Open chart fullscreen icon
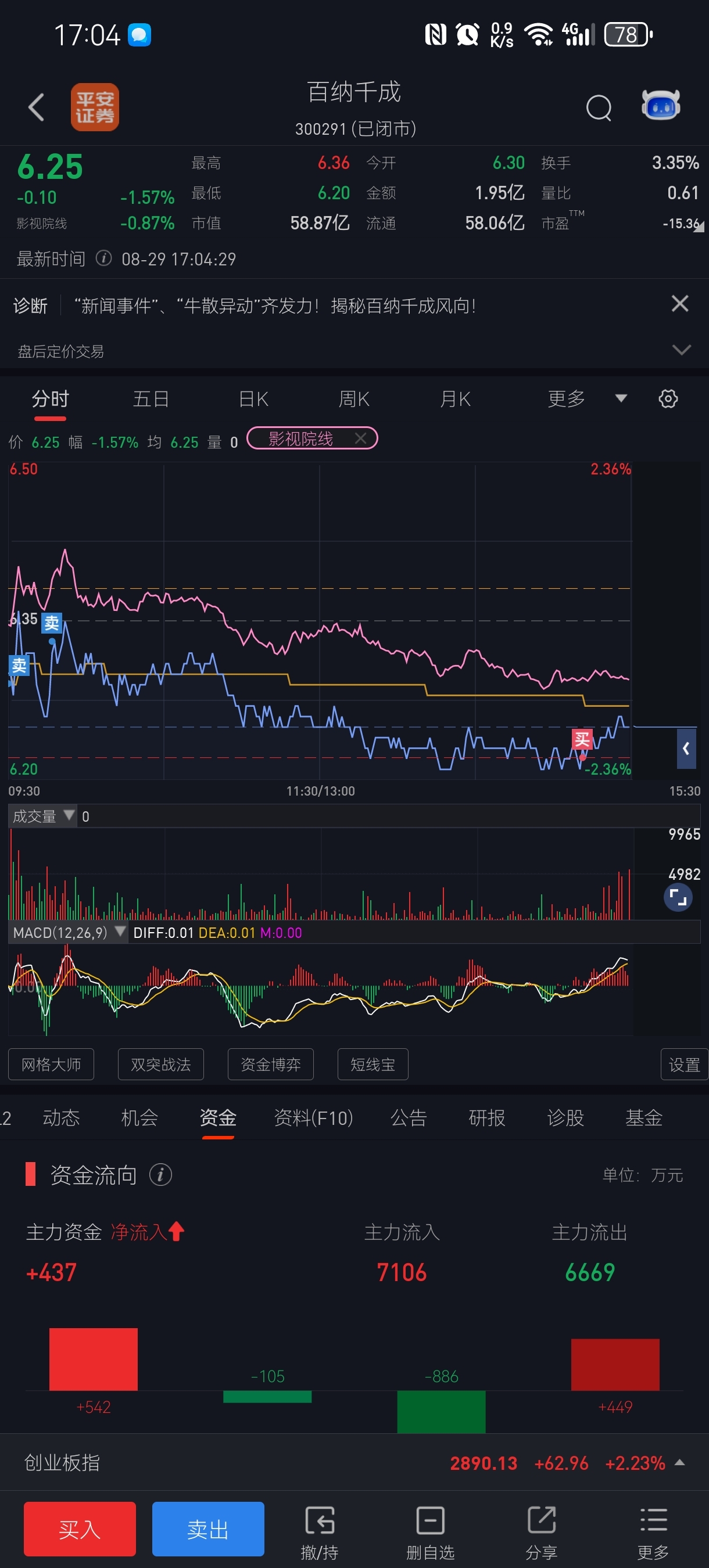Image resolution: width=709 pixels, height=1568 pixels. (x=678, y=897)
